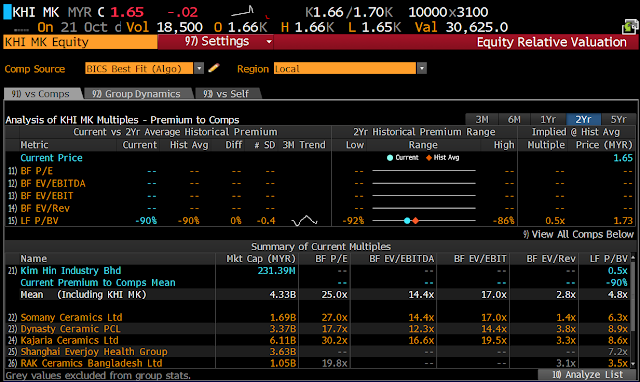Click the export icon at top right
The height and width of the screenshot is (382, 640).
coord(629,27)
